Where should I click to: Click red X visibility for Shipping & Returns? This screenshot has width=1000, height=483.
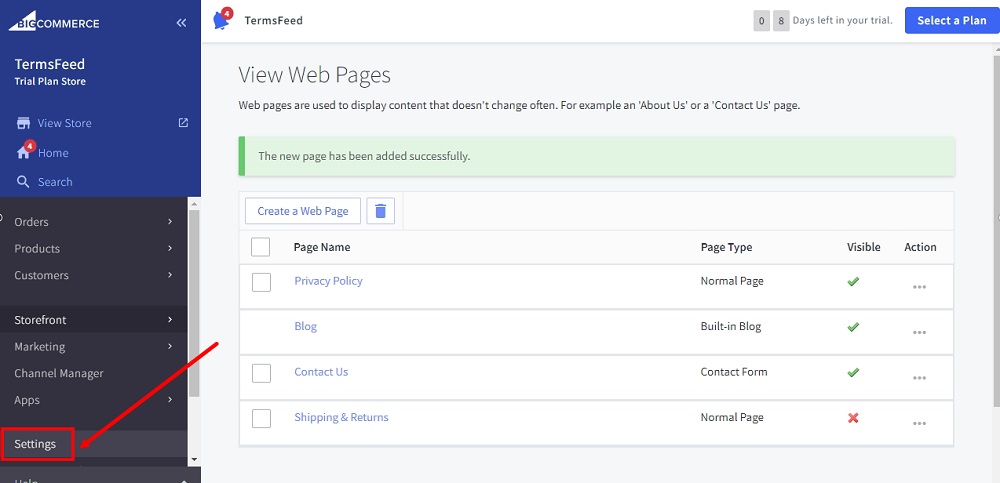(x=853, y=418)
